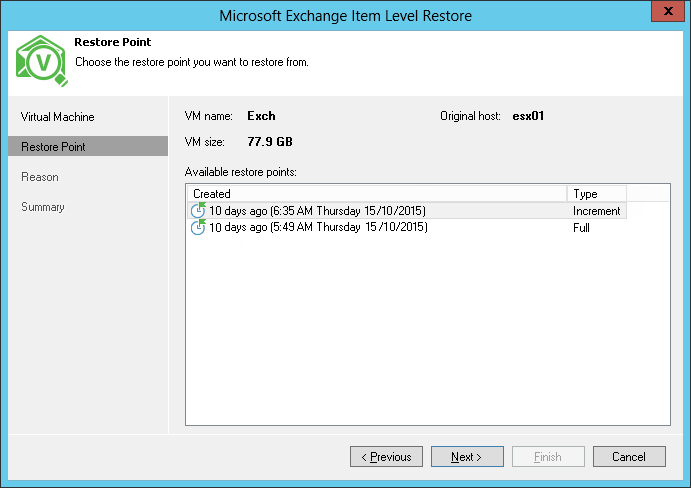Click the VM name value Exch
This screenshot has height=488, width=691.
click(261, 116)
